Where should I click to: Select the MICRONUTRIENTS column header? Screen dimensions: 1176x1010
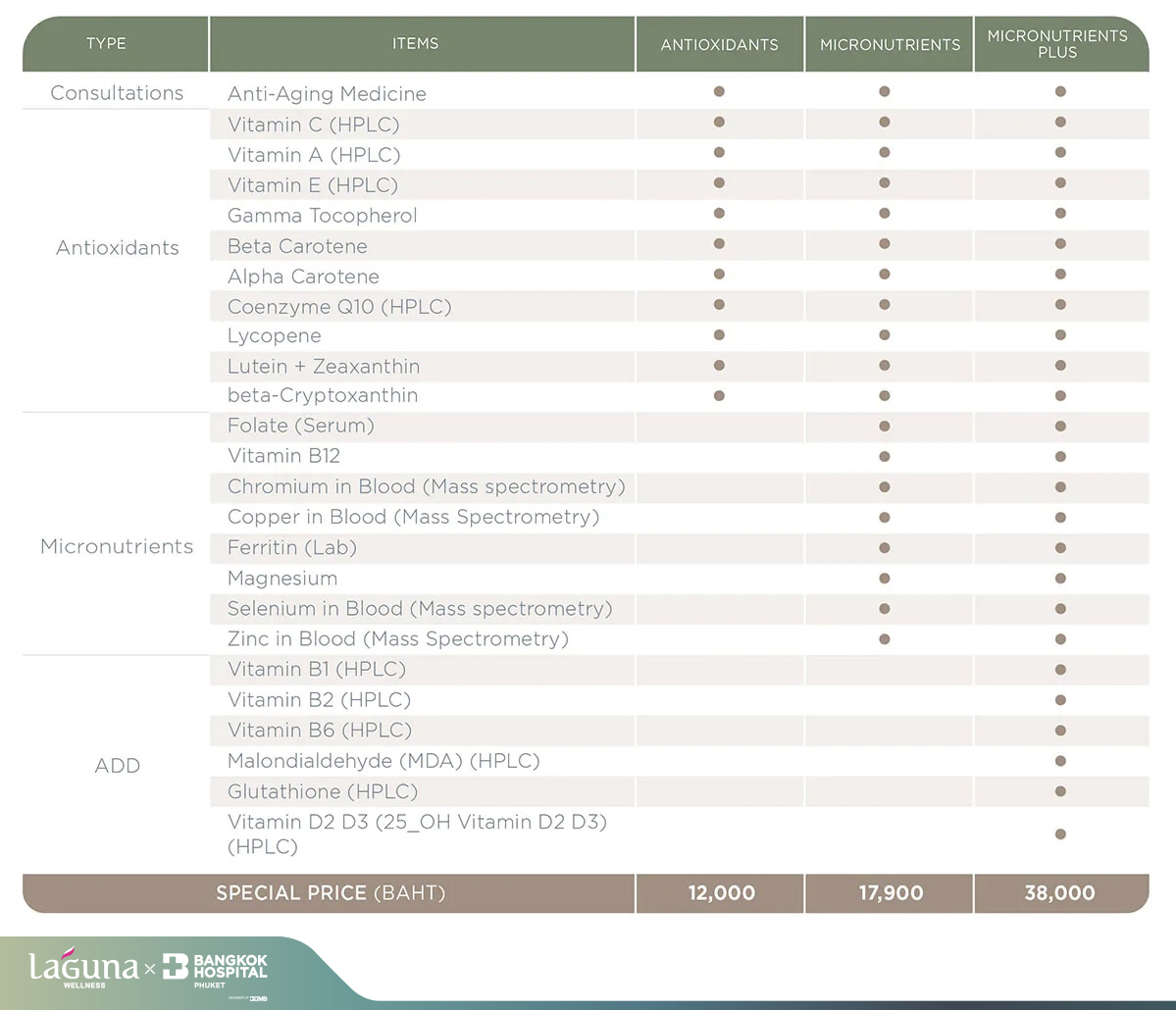pos(890,44)
